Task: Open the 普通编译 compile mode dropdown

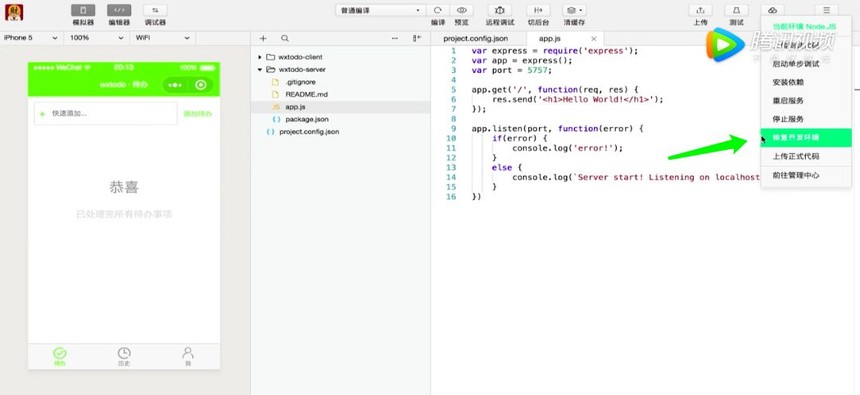Action: (x=380, y=10)
